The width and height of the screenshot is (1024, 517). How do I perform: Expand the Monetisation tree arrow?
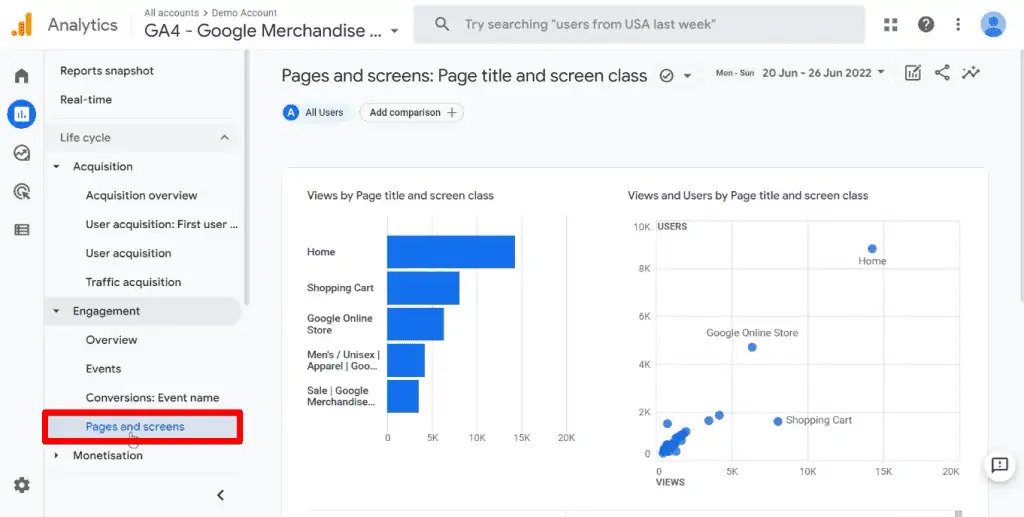[x=57, y=455]
